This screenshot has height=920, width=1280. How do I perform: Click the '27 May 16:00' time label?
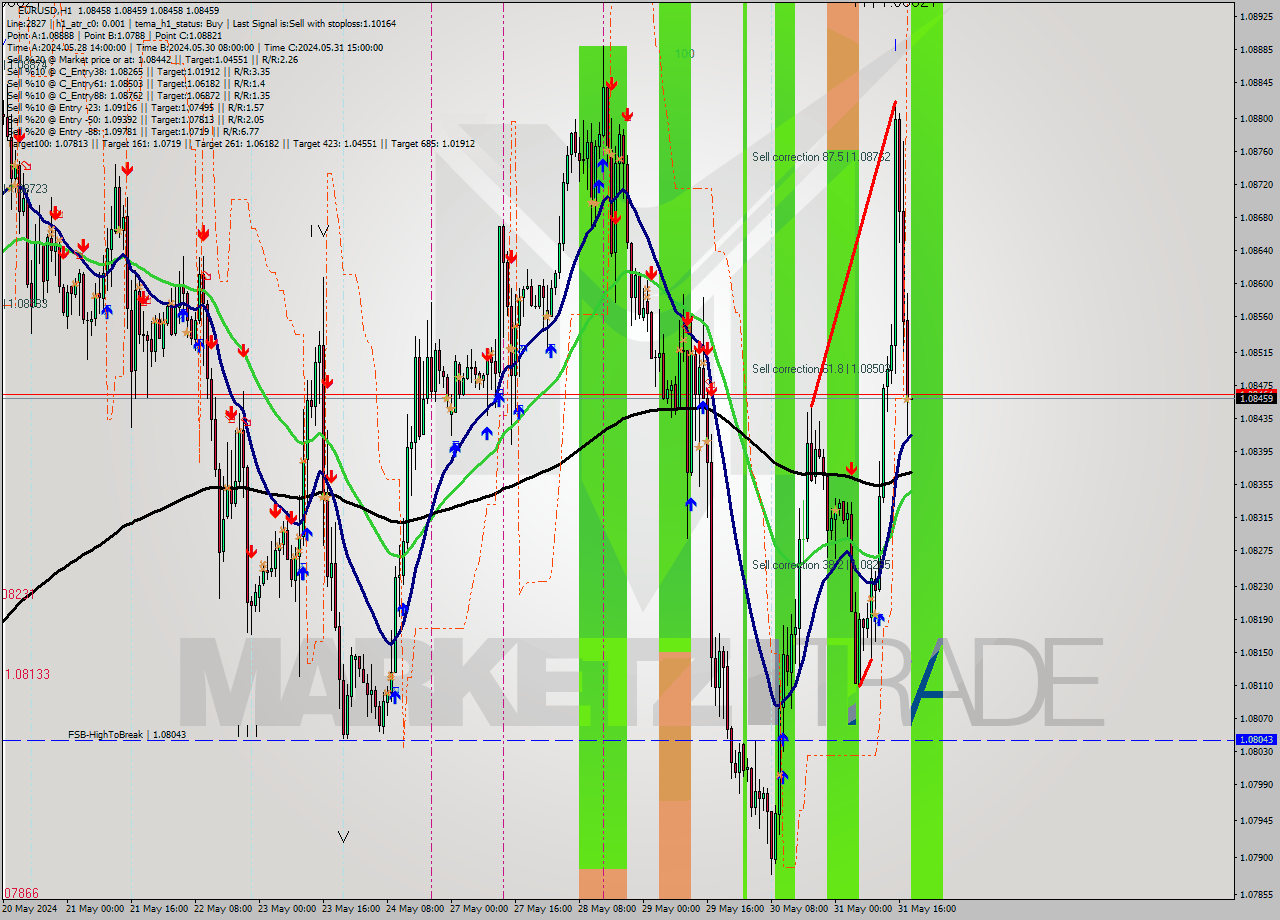click(x=543, y=909)
